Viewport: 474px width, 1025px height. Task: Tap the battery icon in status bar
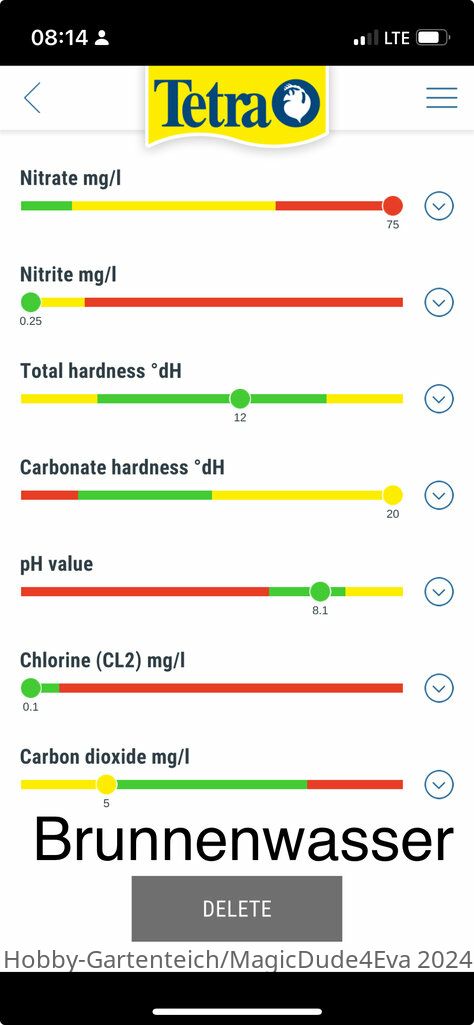(x=433, y=38)
